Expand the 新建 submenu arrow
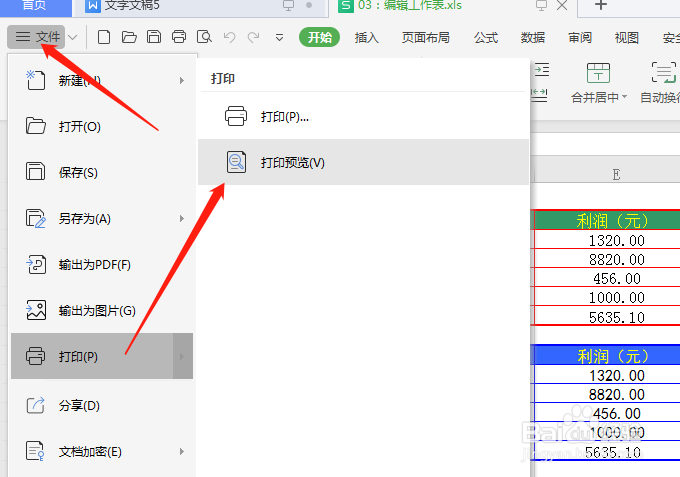The height and width of the screenshot is (477, 680). coord(182,81)
